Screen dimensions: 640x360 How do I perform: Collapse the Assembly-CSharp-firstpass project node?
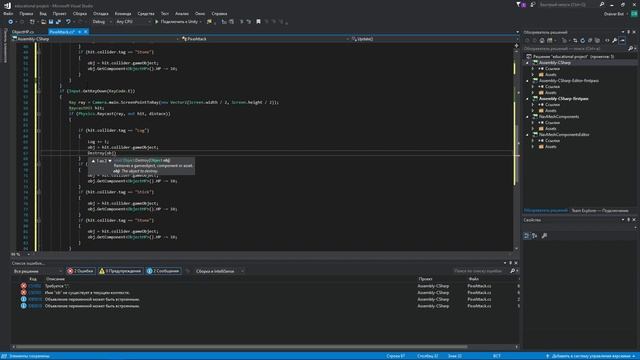(x=527, y=99)
